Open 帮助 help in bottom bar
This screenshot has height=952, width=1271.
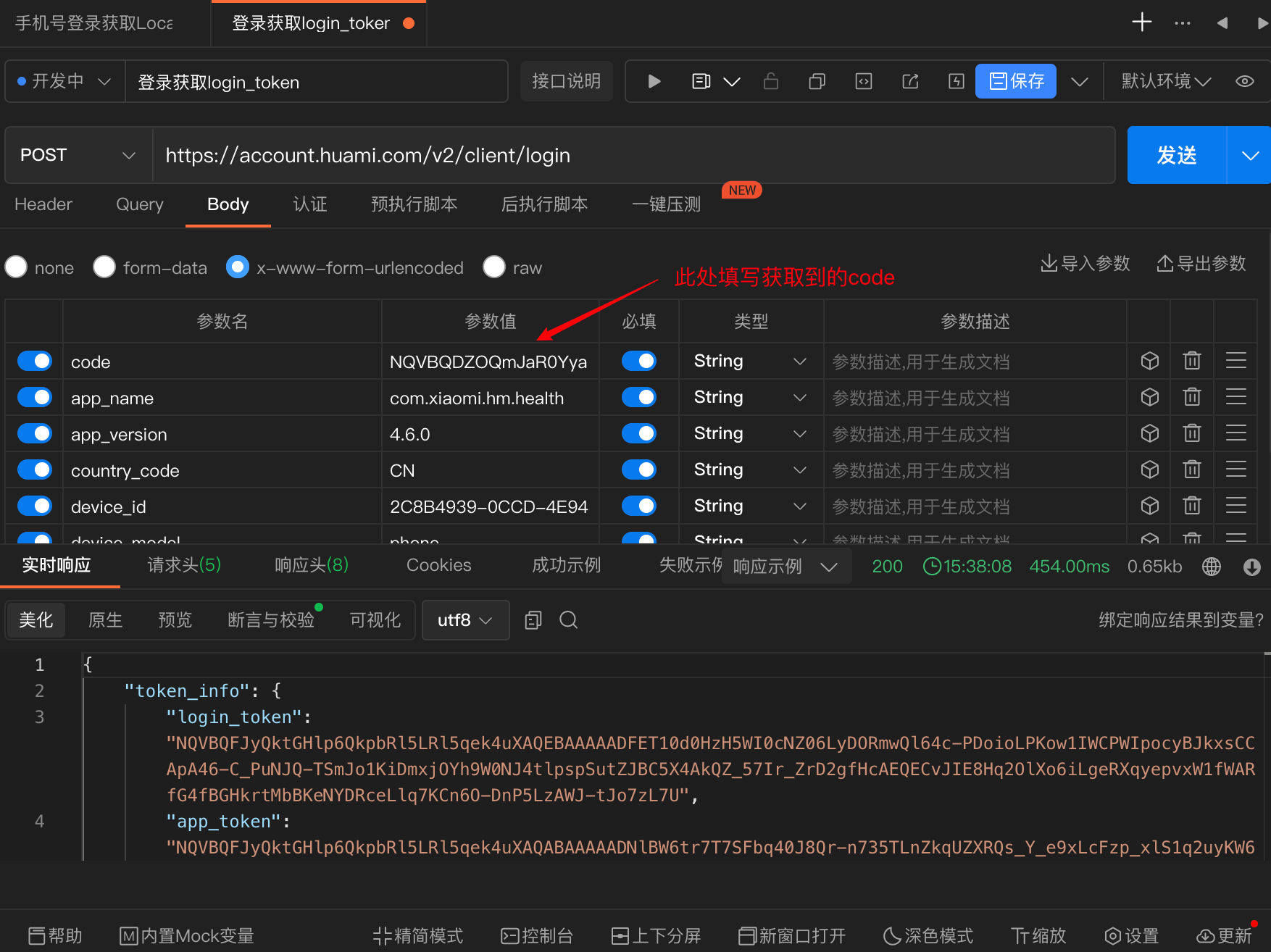click(55, 936)
